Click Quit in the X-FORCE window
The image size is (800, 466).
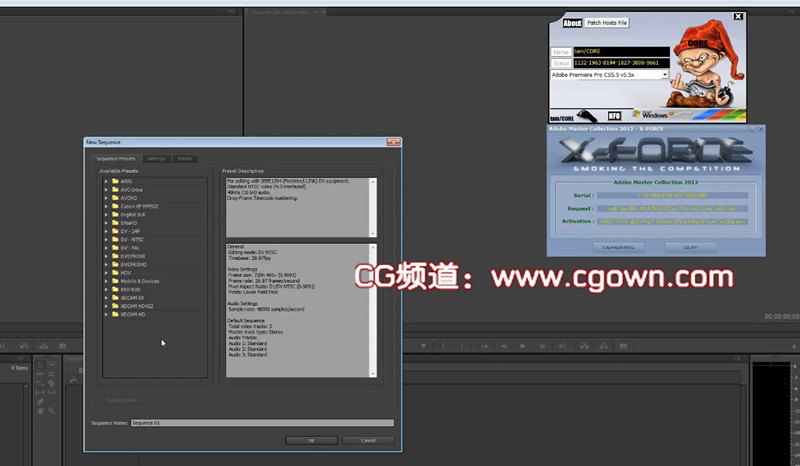click(690, 247)
